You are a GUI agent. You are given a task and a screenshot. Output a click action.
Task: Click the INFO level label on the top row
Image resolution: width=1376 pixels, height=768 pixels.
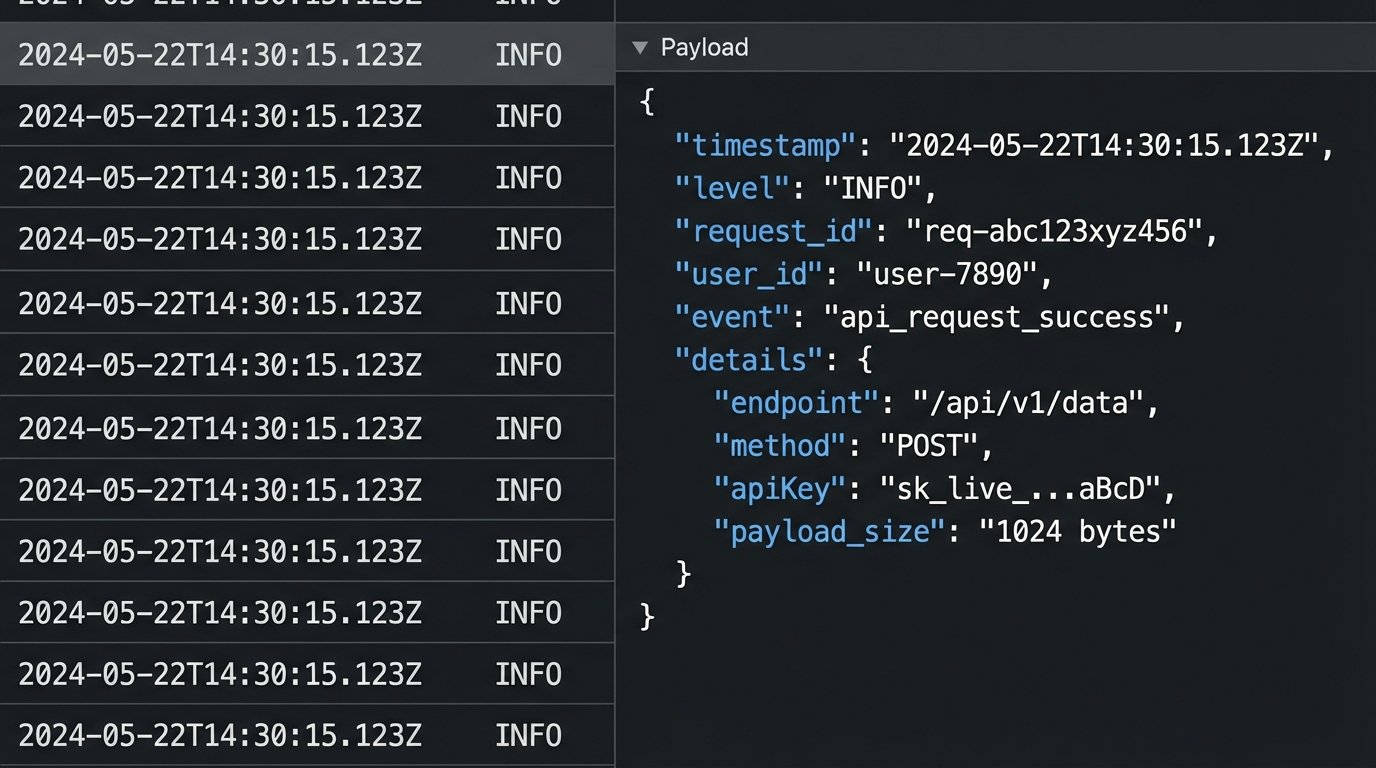coord(528,55)
